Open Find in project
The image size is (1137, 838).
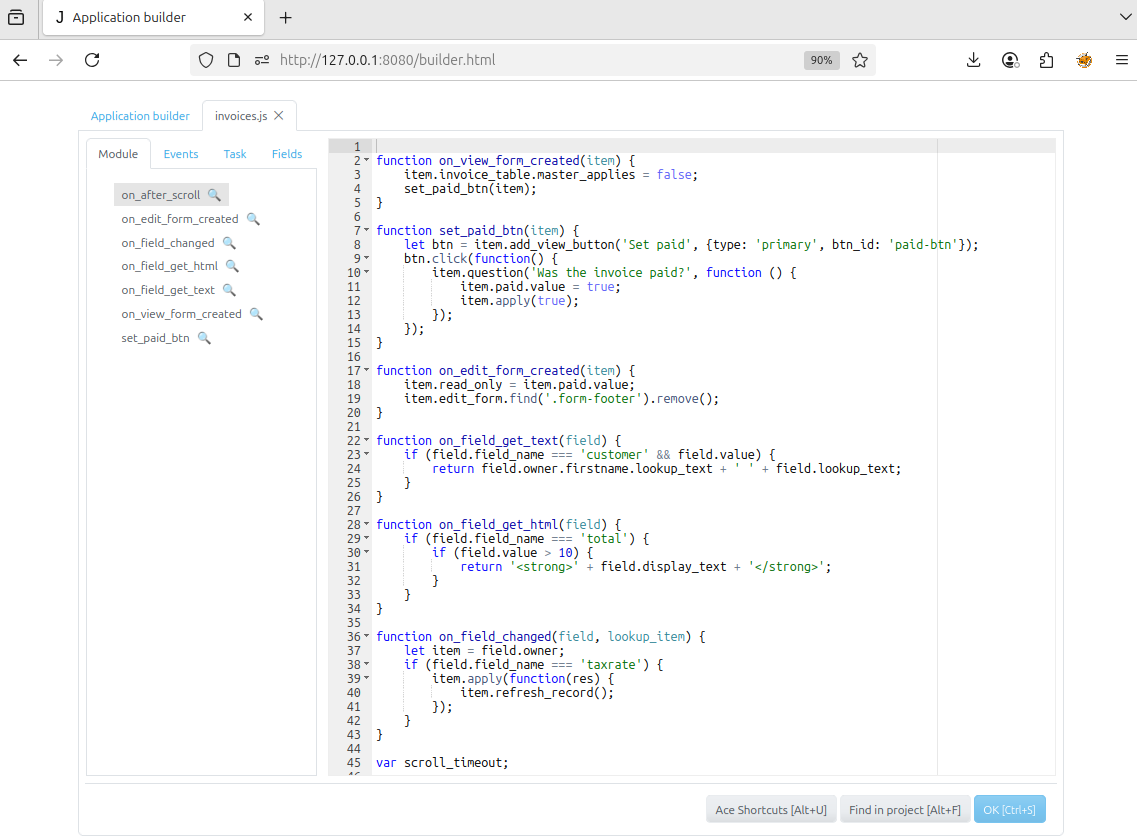pyautogui.click(x=904, y=809)
